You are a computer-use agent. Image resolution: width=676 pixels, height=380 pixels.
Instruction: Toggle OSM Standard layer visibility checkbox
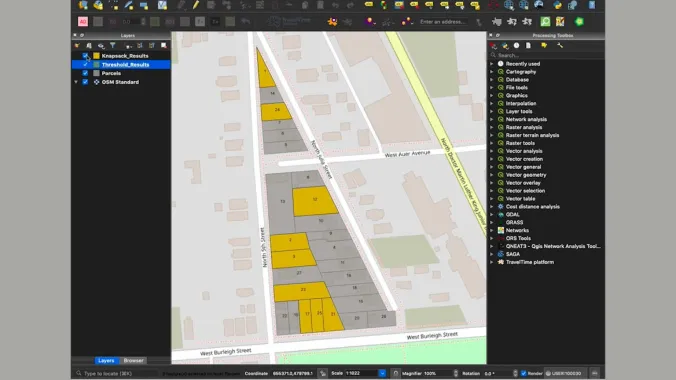(x=85, y=82)
